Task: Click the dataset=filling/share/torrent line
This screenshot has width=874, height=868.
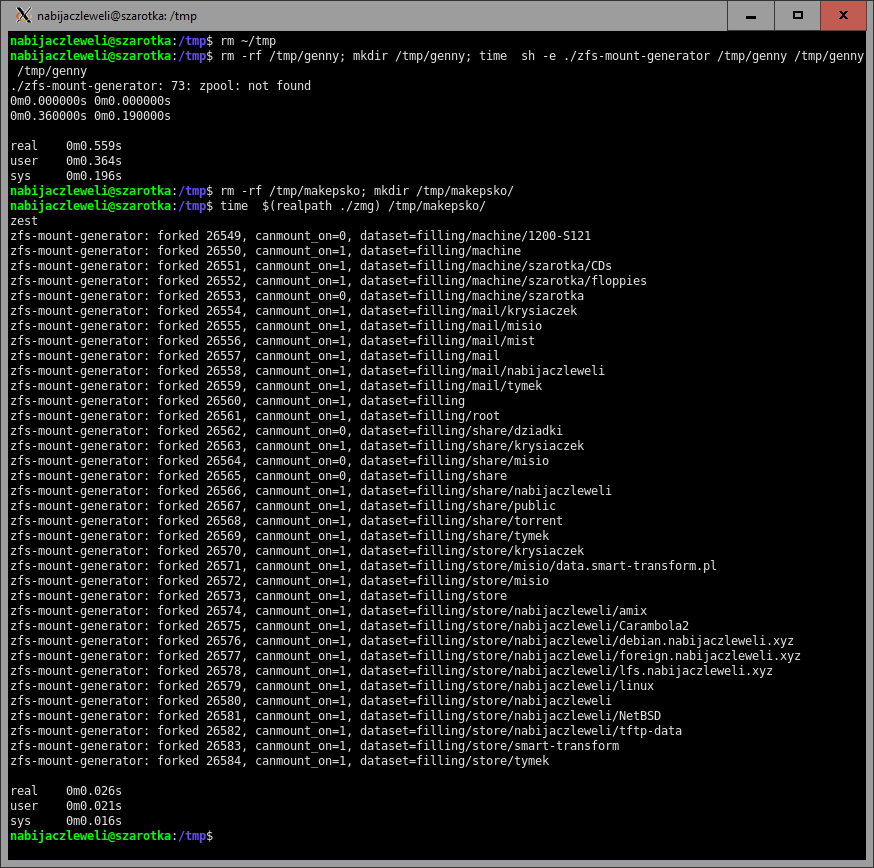Action: point(286,521)
